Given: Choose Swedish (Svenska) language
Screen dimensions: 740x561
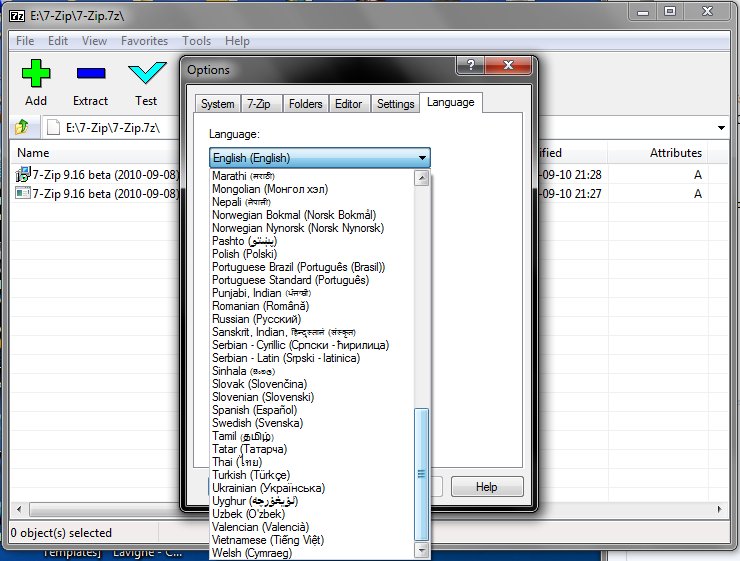Looking at the screenshot, I should click(x=311, y=423).
